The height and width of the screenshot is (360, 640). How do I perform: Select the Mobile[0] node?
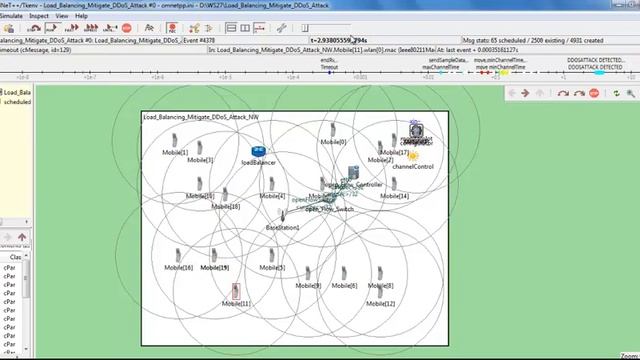tap(333, 130)
